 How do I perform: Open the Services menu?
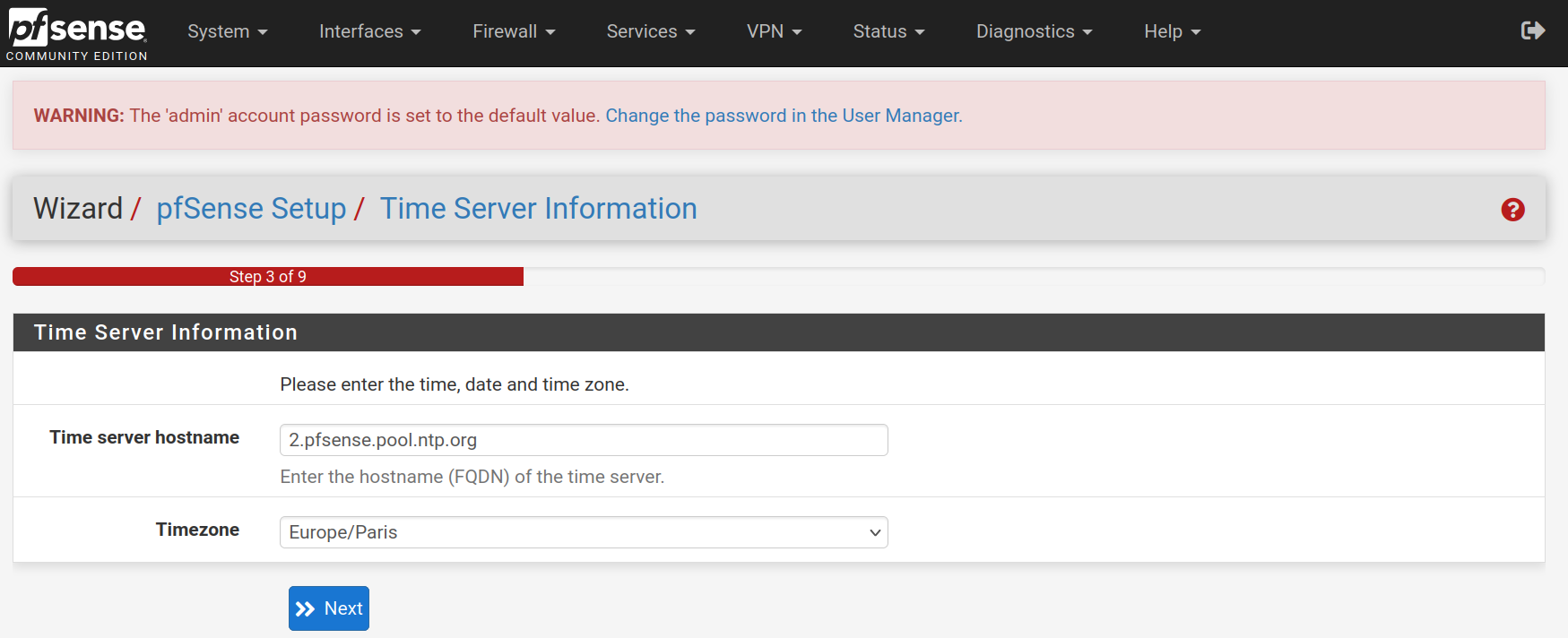(x=651, y=31)
